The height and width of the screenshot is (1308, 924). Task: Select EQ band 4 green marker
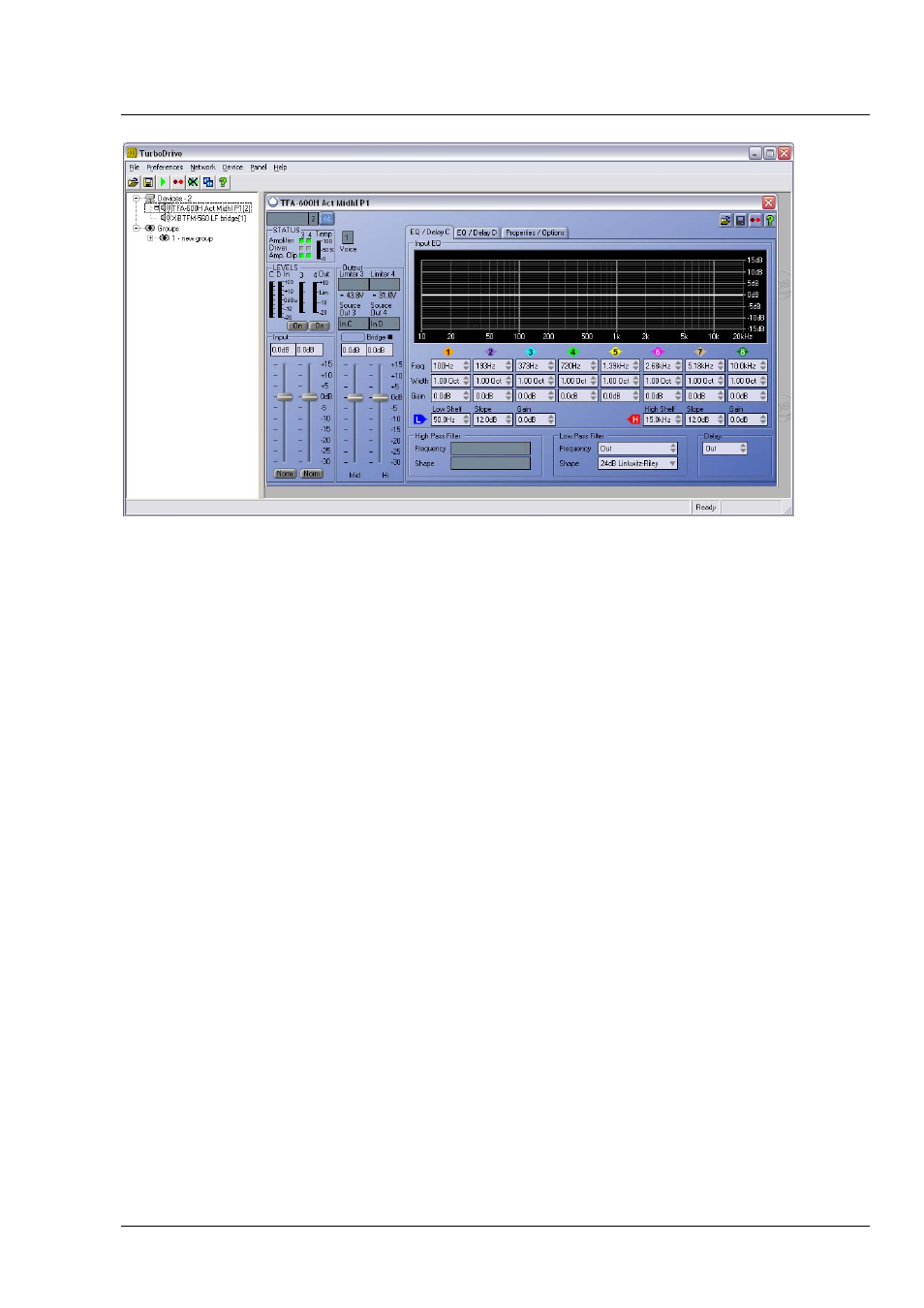[572, 353]
